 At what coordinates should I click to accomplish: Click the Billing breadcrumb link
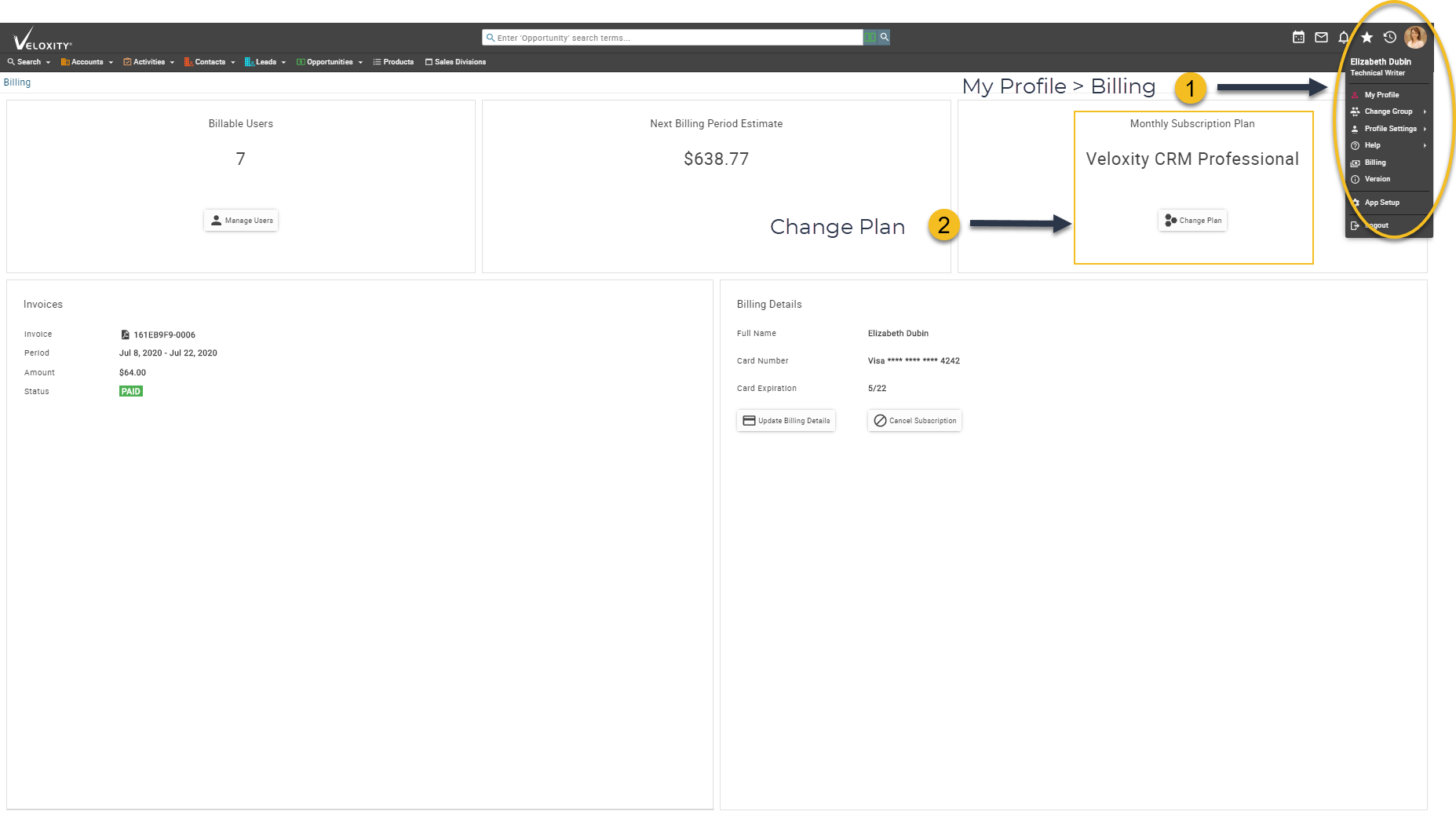pos(17,82)
